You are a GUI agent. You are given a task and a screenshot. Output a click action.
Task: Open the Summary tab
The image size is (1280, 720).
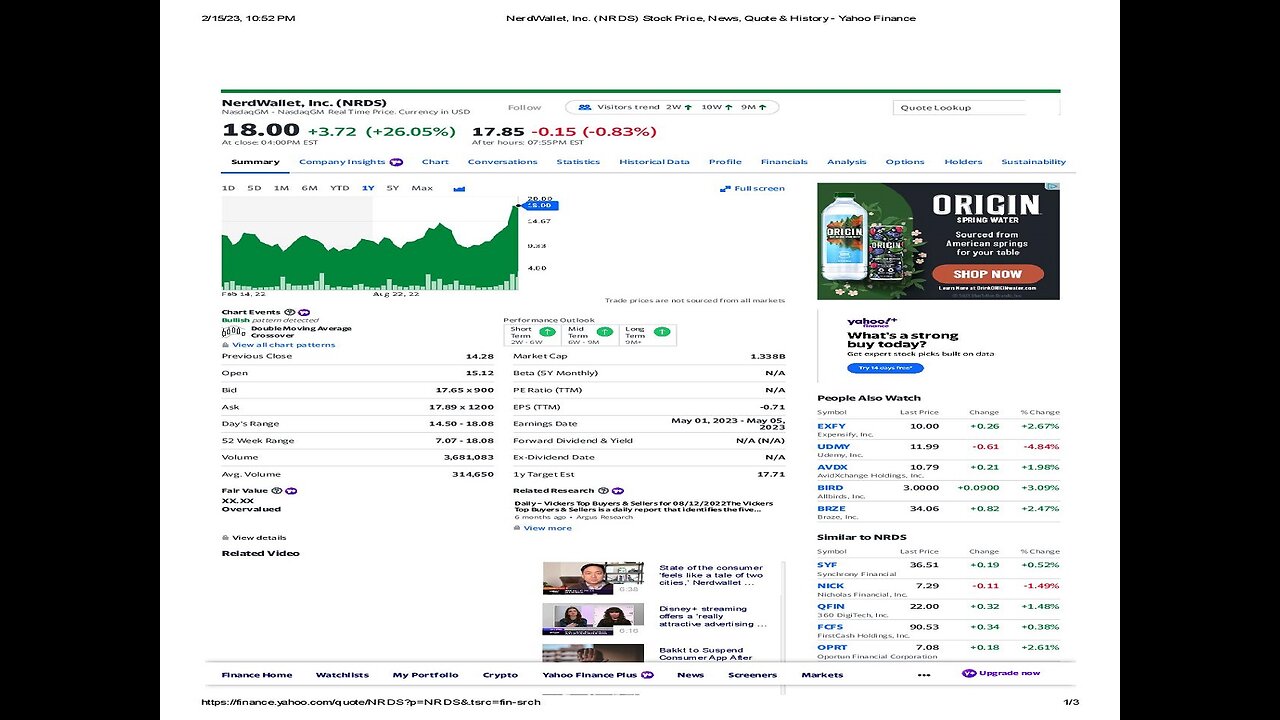(255, 162)
